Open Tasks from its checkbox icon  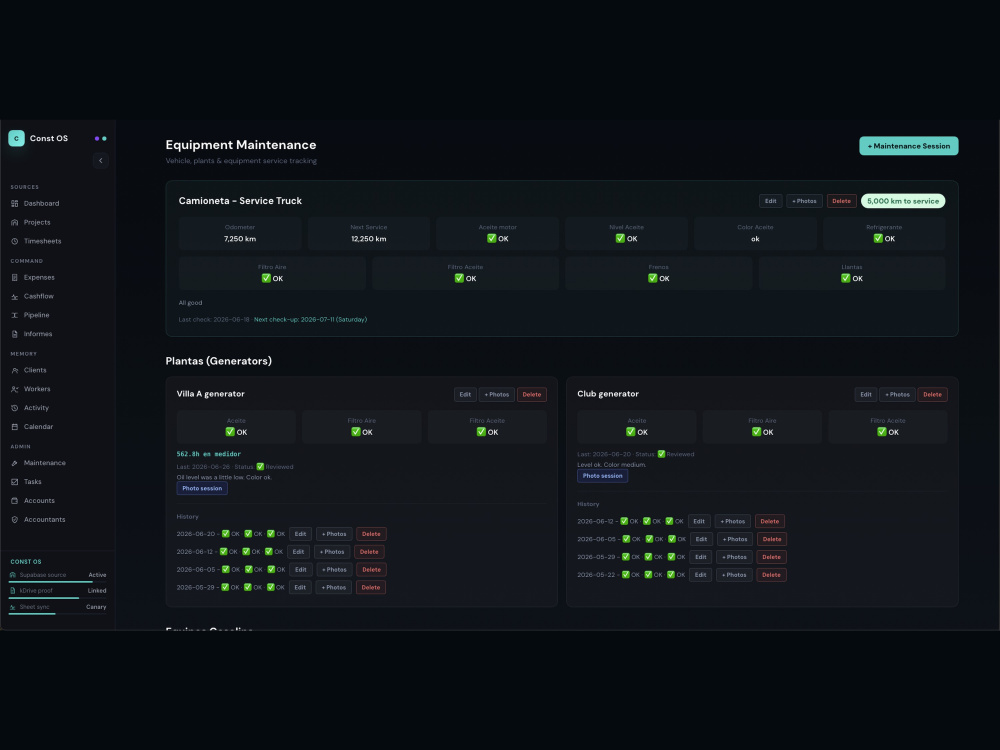pyautogui.click(x=15, y=482)
